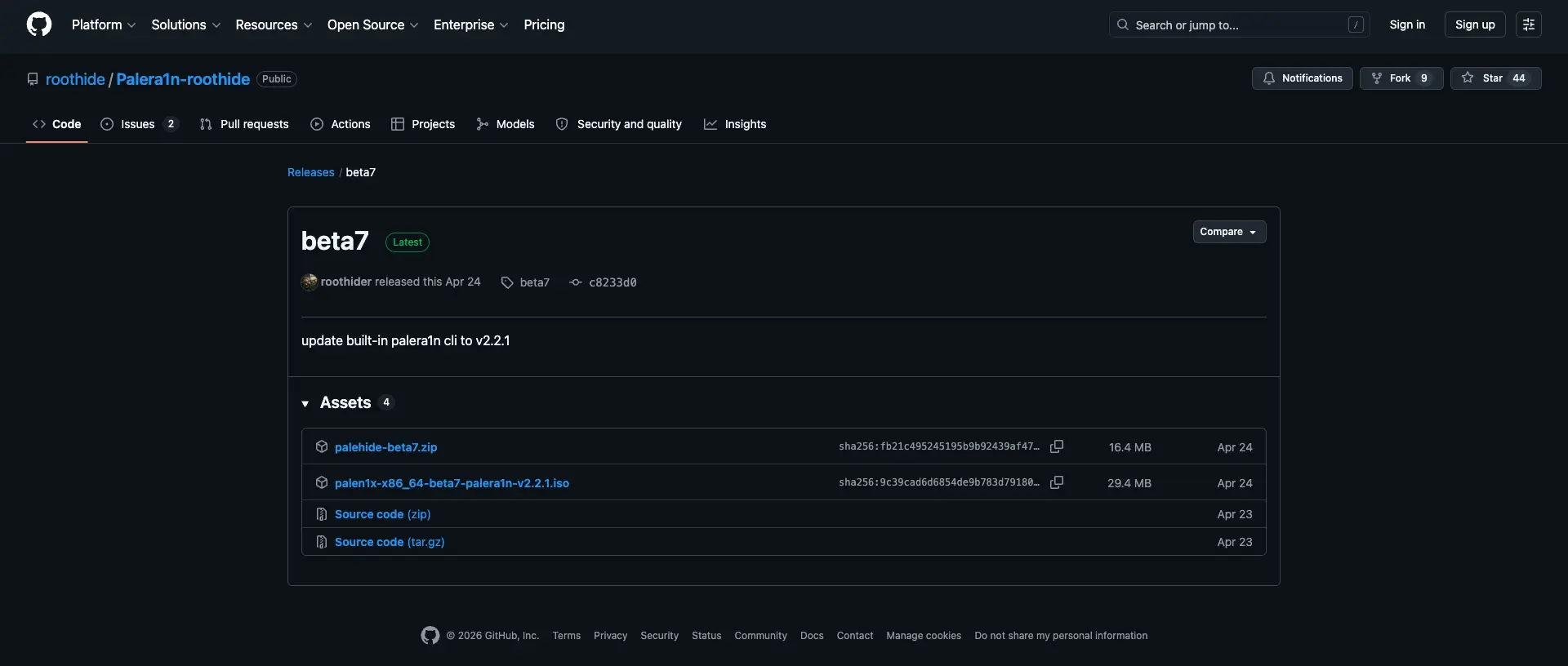The image size is (1568, 666).
Task: Focus the Search or jump to field
Action: (1240, 24)
